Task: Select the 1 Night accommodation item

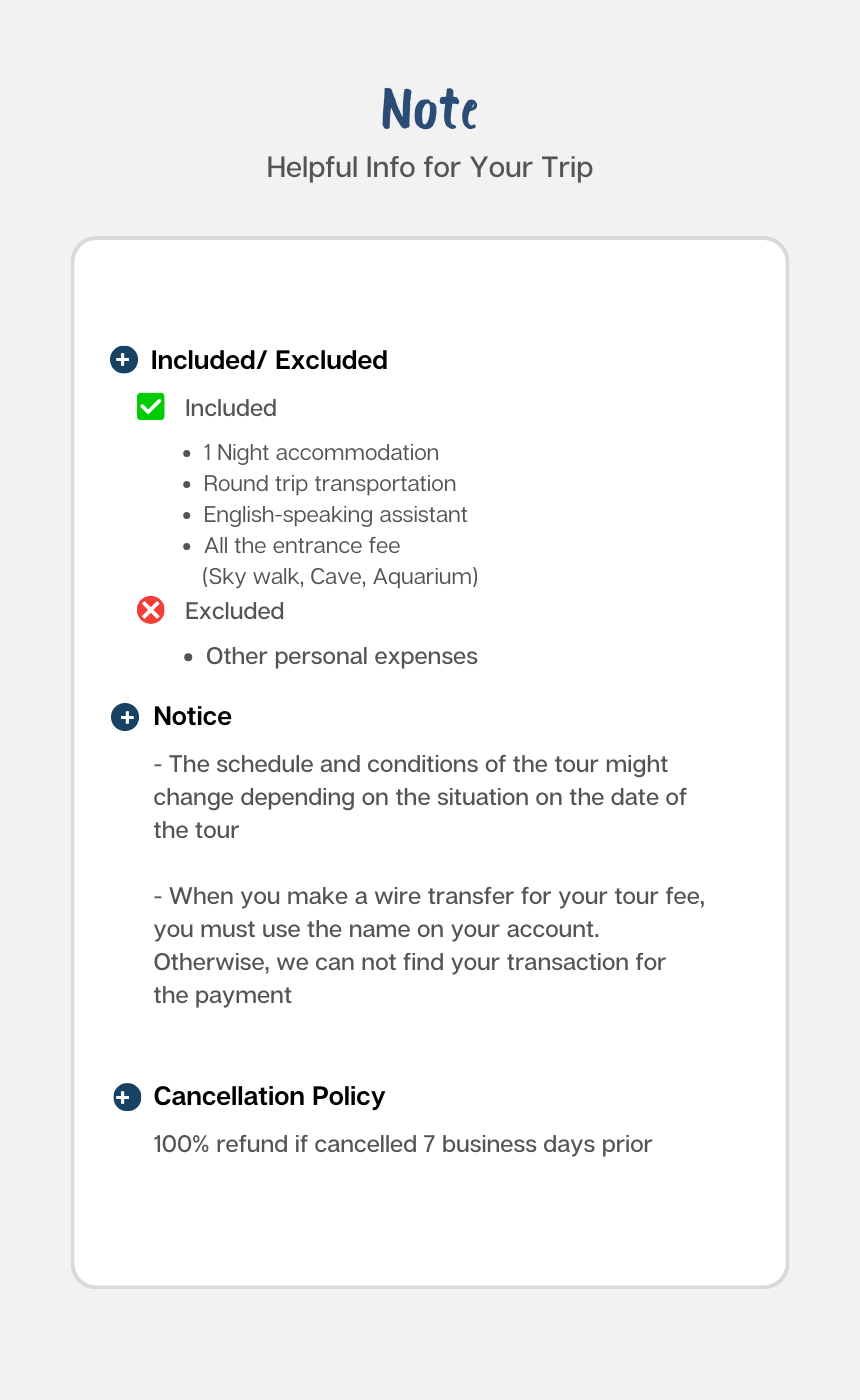Action: [x=321, y=453]
